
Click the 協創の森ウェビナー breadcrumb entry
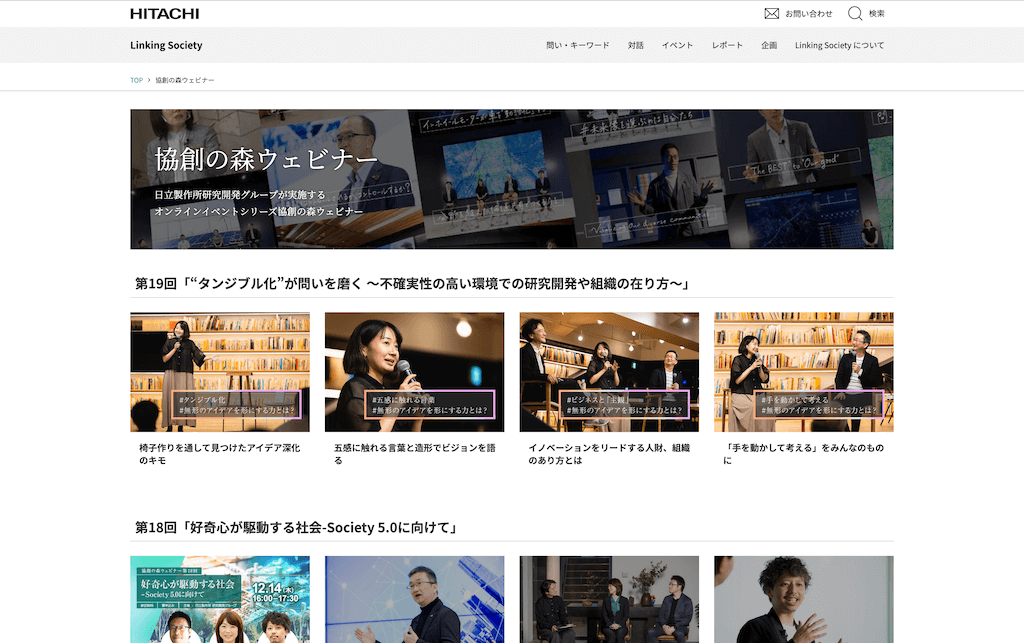point(185,79)
